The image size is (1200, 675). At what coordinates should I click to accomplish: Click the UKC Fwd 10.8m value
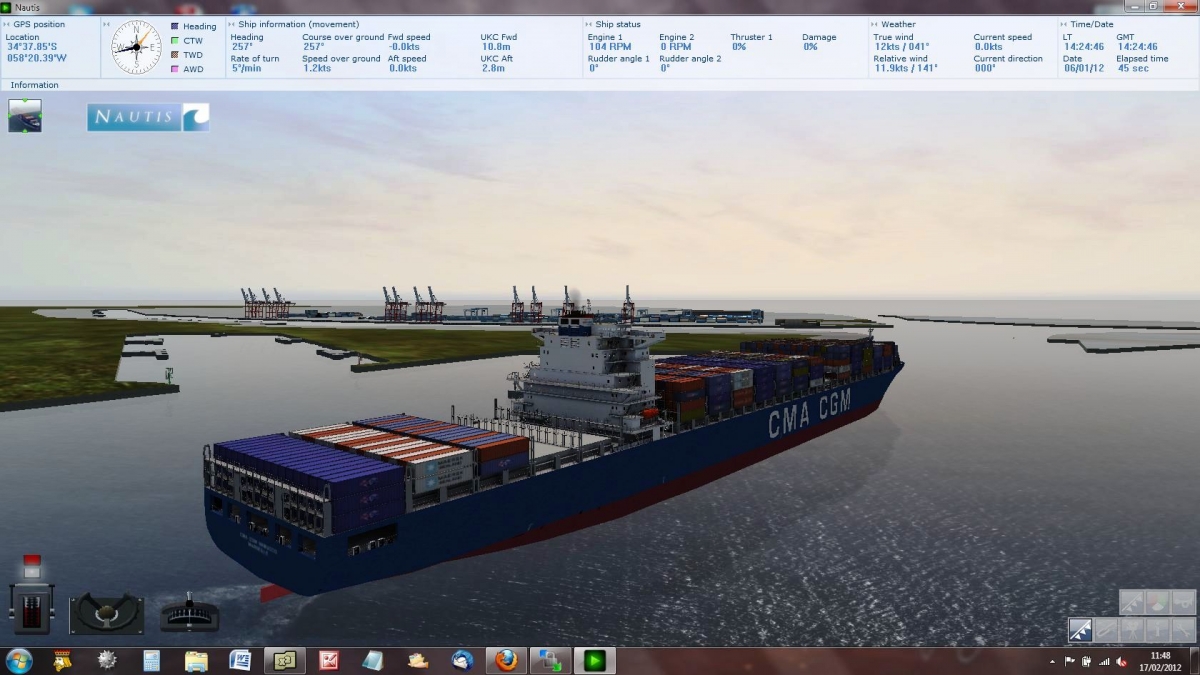(495, 47)
